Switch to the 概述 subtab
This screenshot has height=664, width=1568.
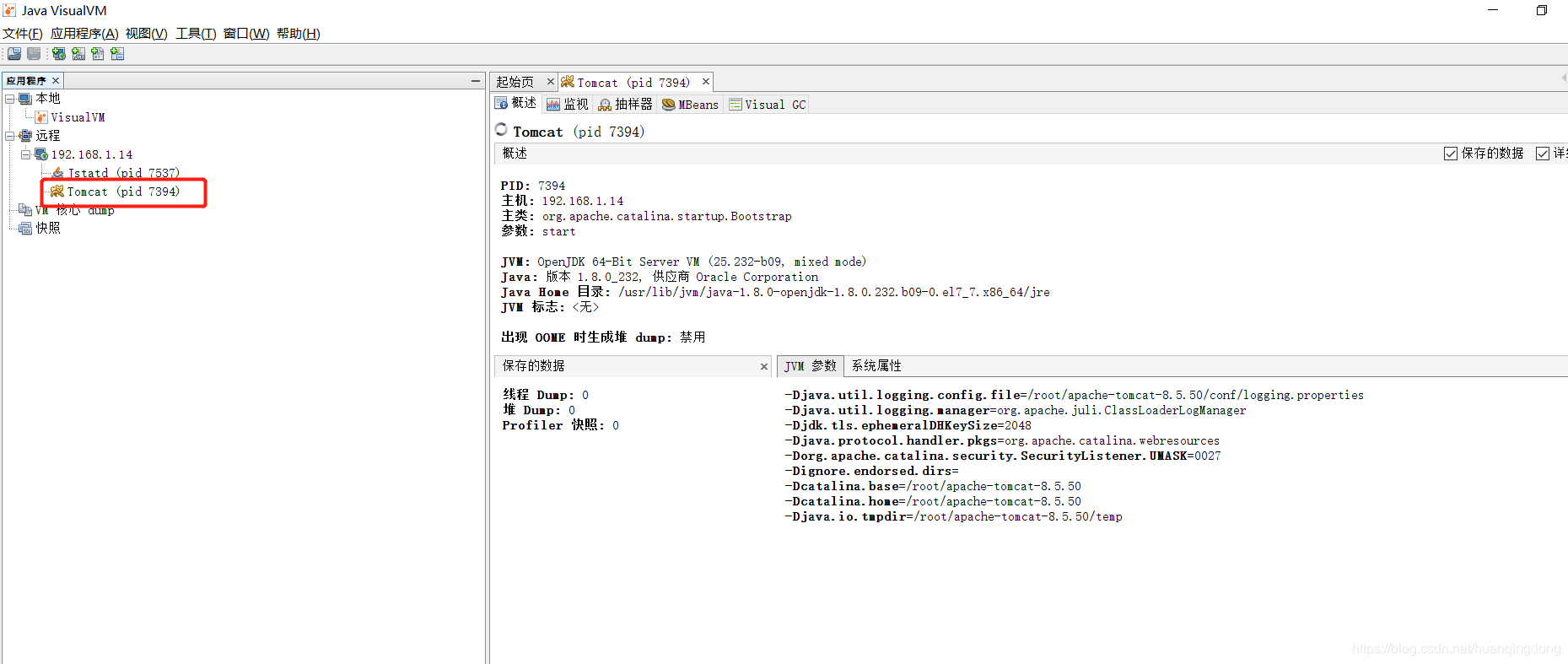click(x=515, y=103)
